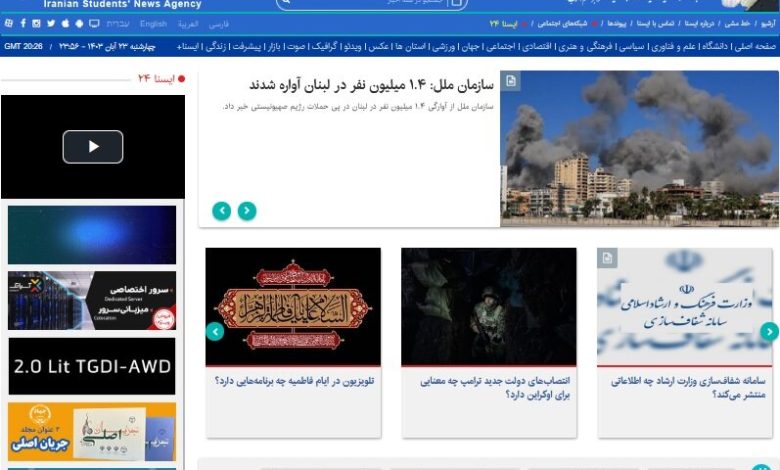Click right carousel arrow on news cards

click(770, 331)
